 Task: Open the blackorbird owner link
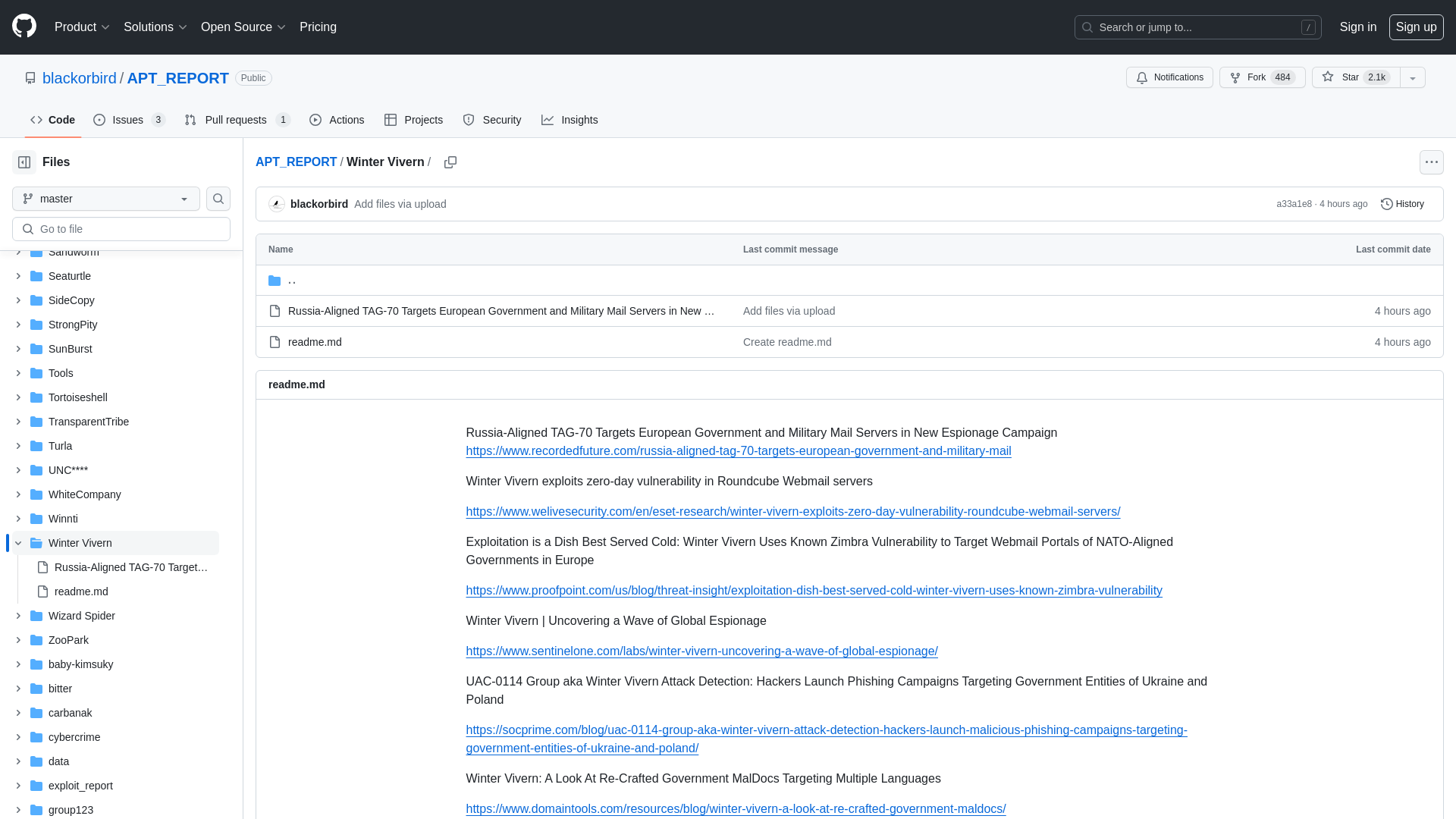(80, 78)
